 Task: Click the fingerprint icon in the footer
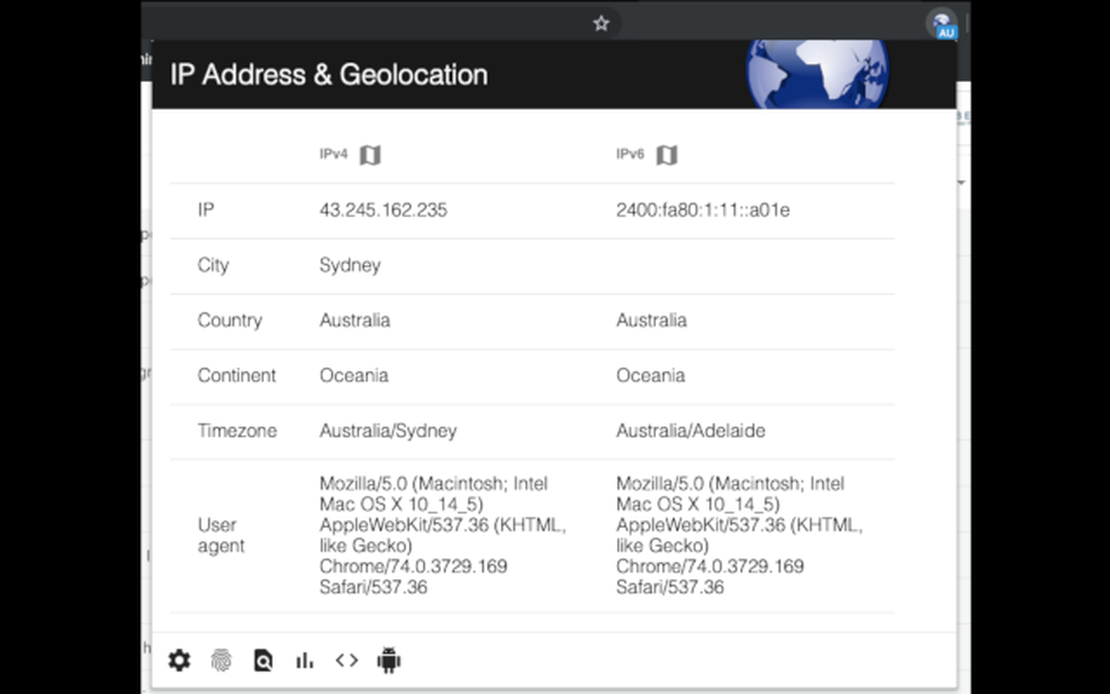(221, 660)
